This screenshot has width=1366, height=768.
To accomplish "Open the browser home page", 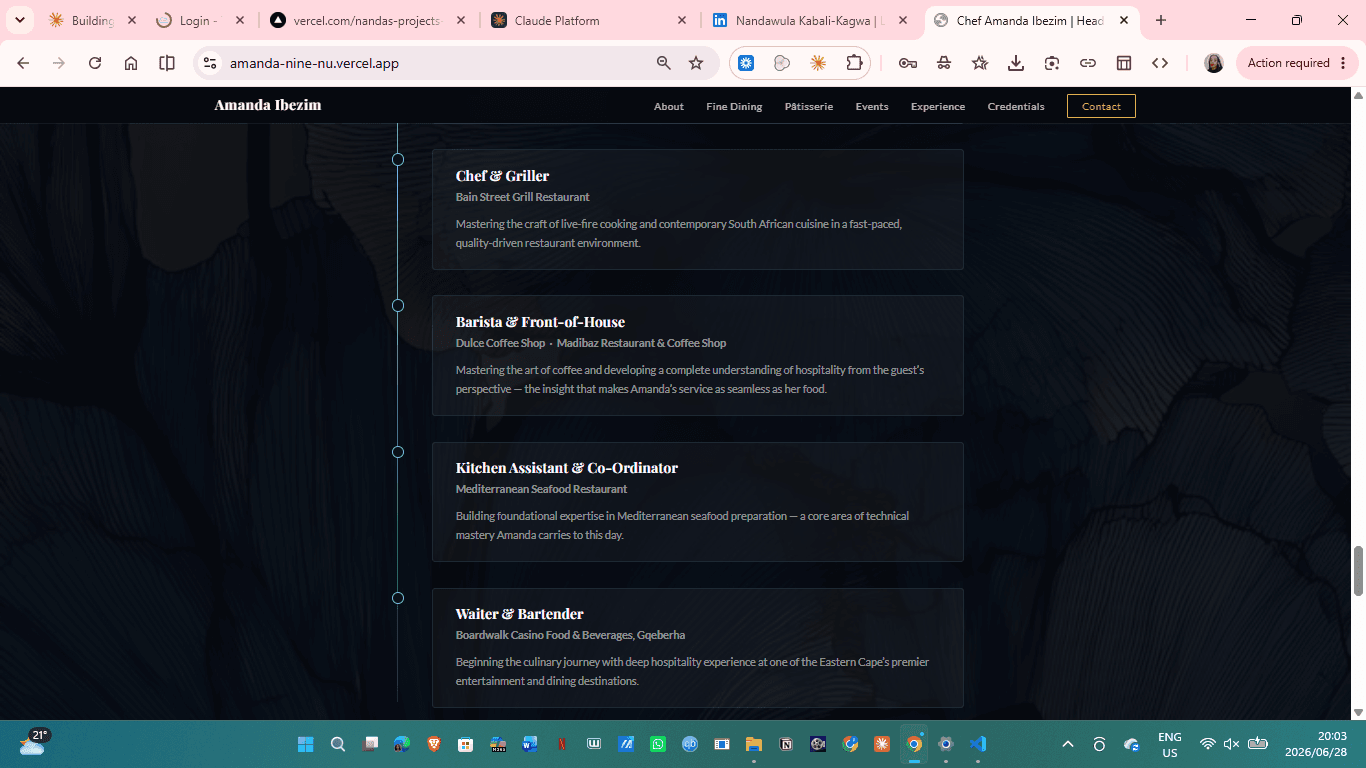I will [x=131, y=63].
